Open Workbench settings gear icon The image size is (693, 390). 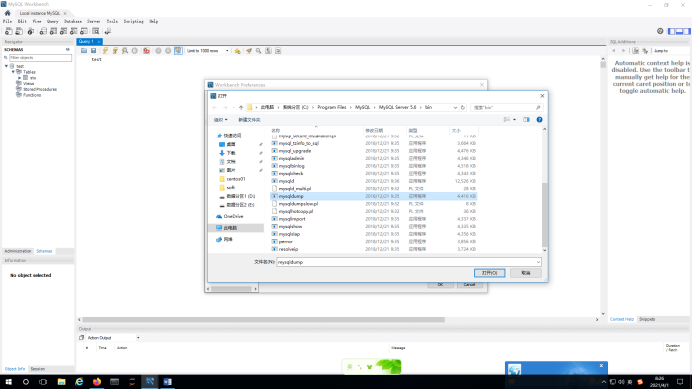[660, 31]
